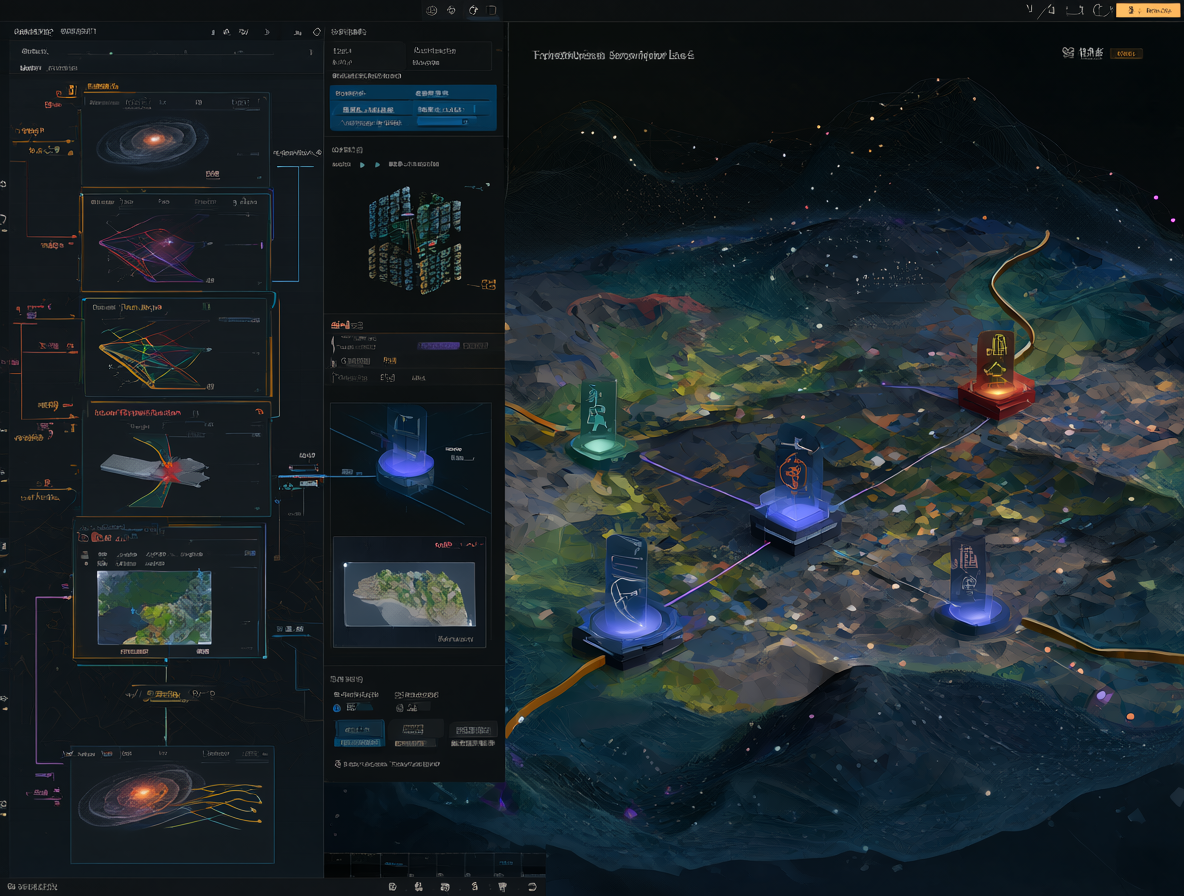Click the green handle on the top slider
The height and width of the screenshot is (896, 1184).
[111, 53]
